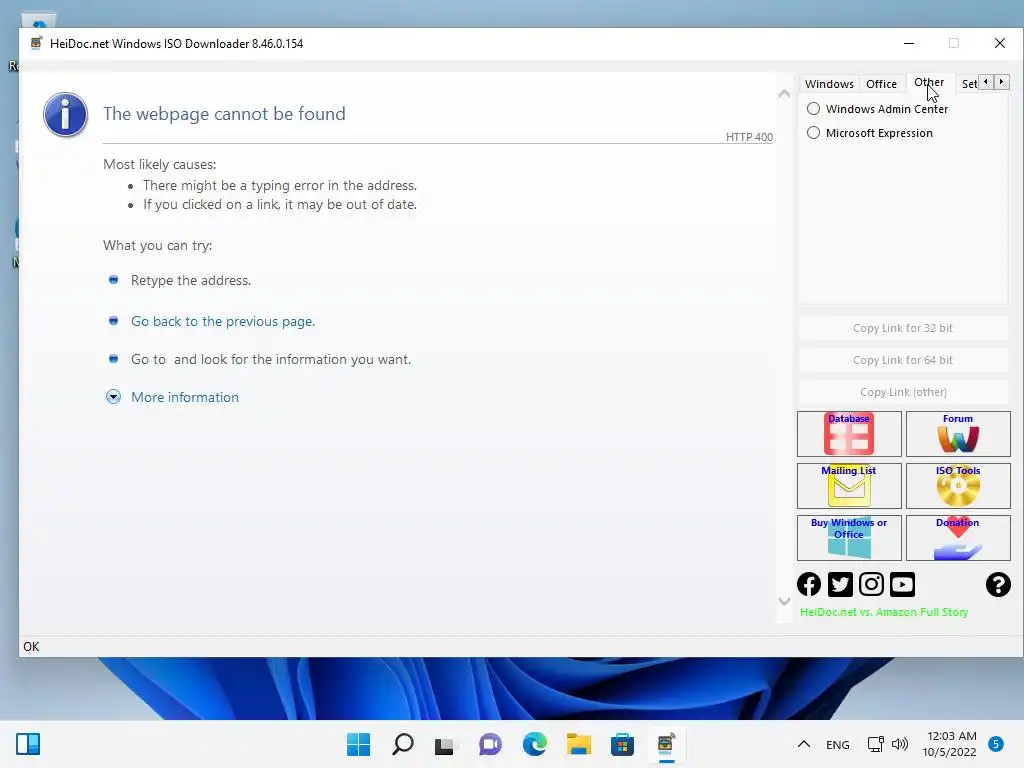Open the Chat app on taskbar

click(490, 744)
